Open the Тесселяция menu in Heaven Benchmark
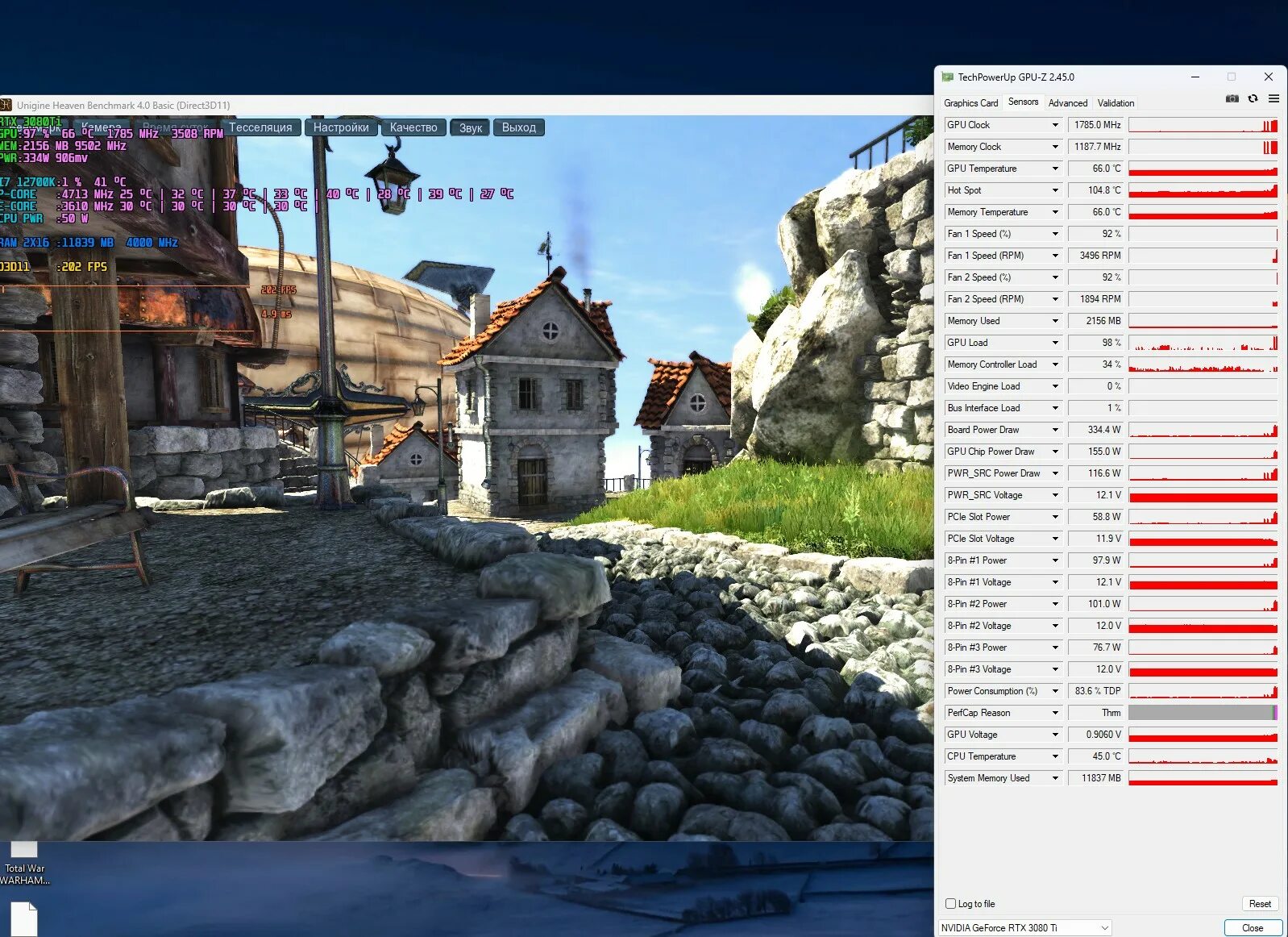The width and height of the screenshot is (1288, 937). click(260, 127)
